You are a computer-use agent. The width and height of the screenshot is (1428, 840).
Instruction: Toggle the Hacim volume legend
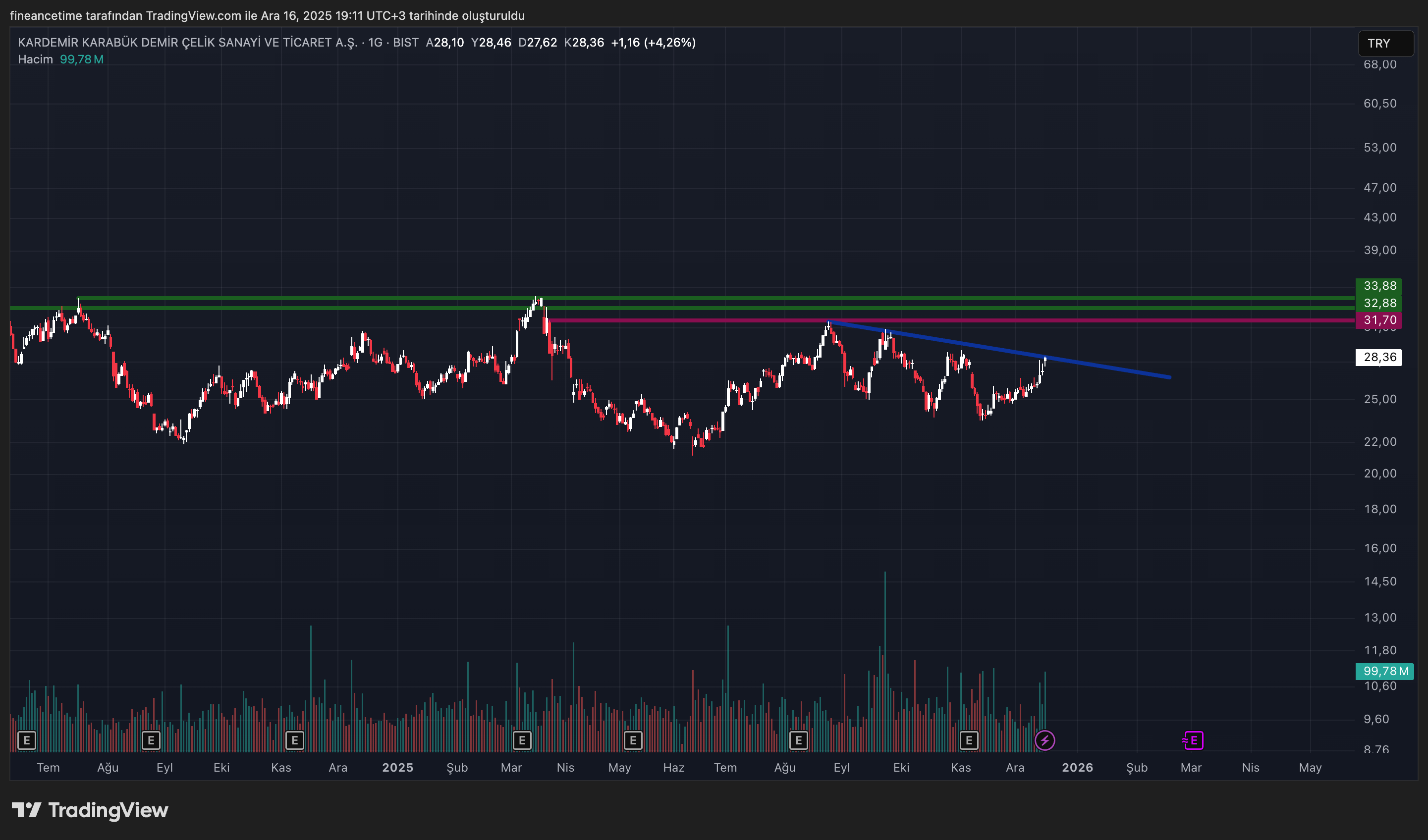[x=35, y=58]
